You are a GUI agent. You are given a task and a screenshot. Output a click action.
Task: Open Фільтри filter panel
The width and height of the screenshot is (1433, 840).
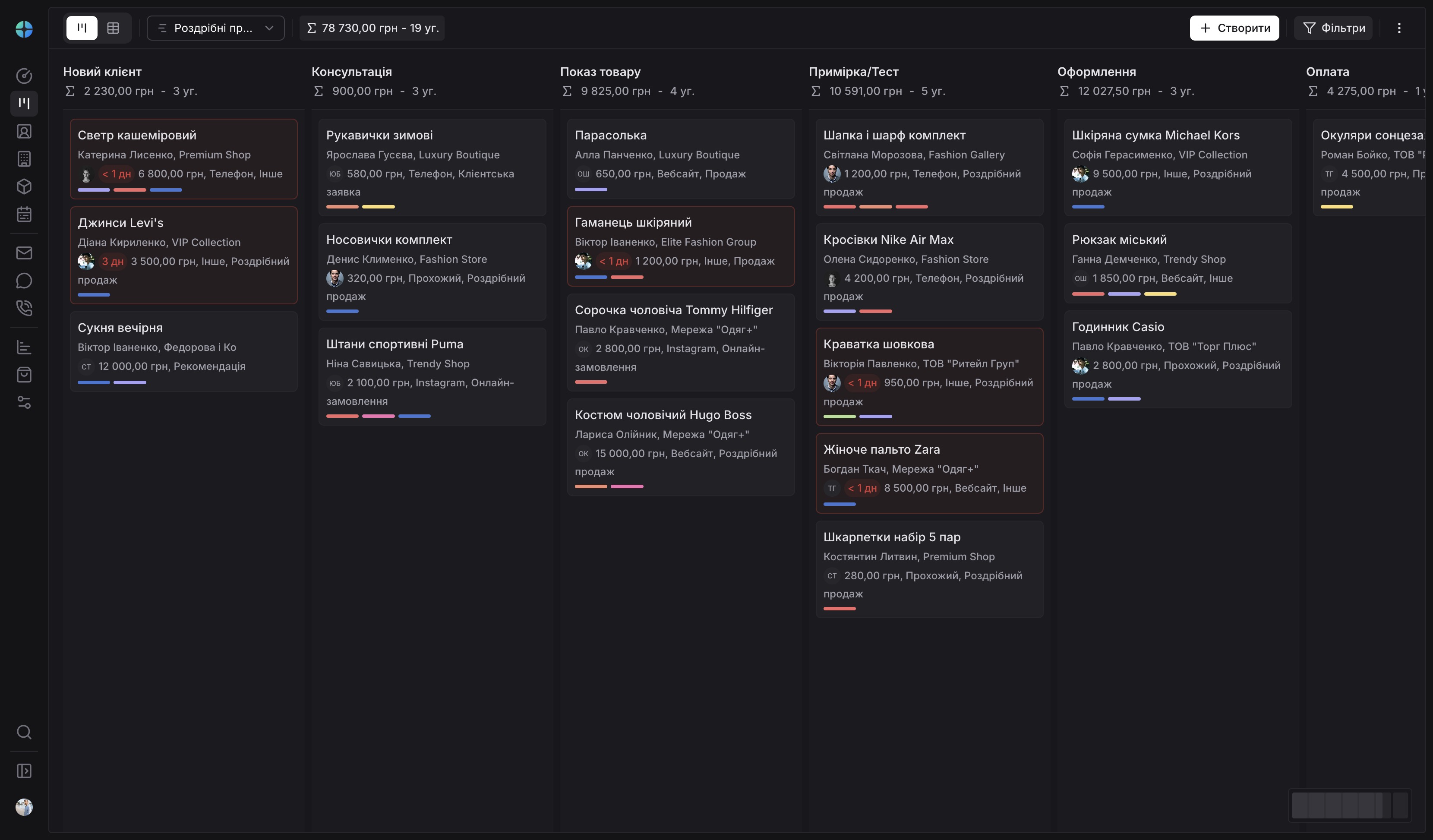1333,28
